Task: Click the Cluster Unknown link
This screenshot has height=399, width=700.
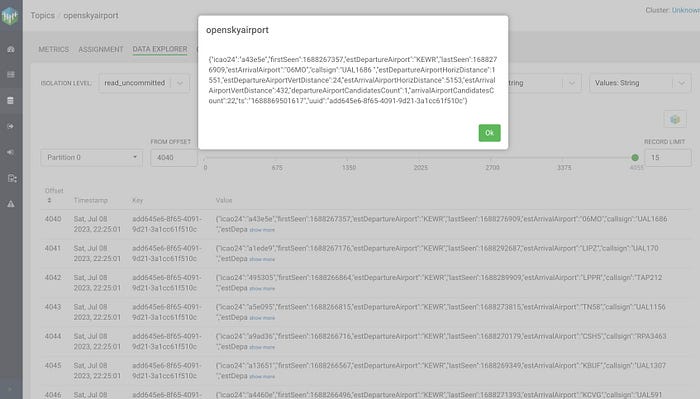Action: click(686, 10)
